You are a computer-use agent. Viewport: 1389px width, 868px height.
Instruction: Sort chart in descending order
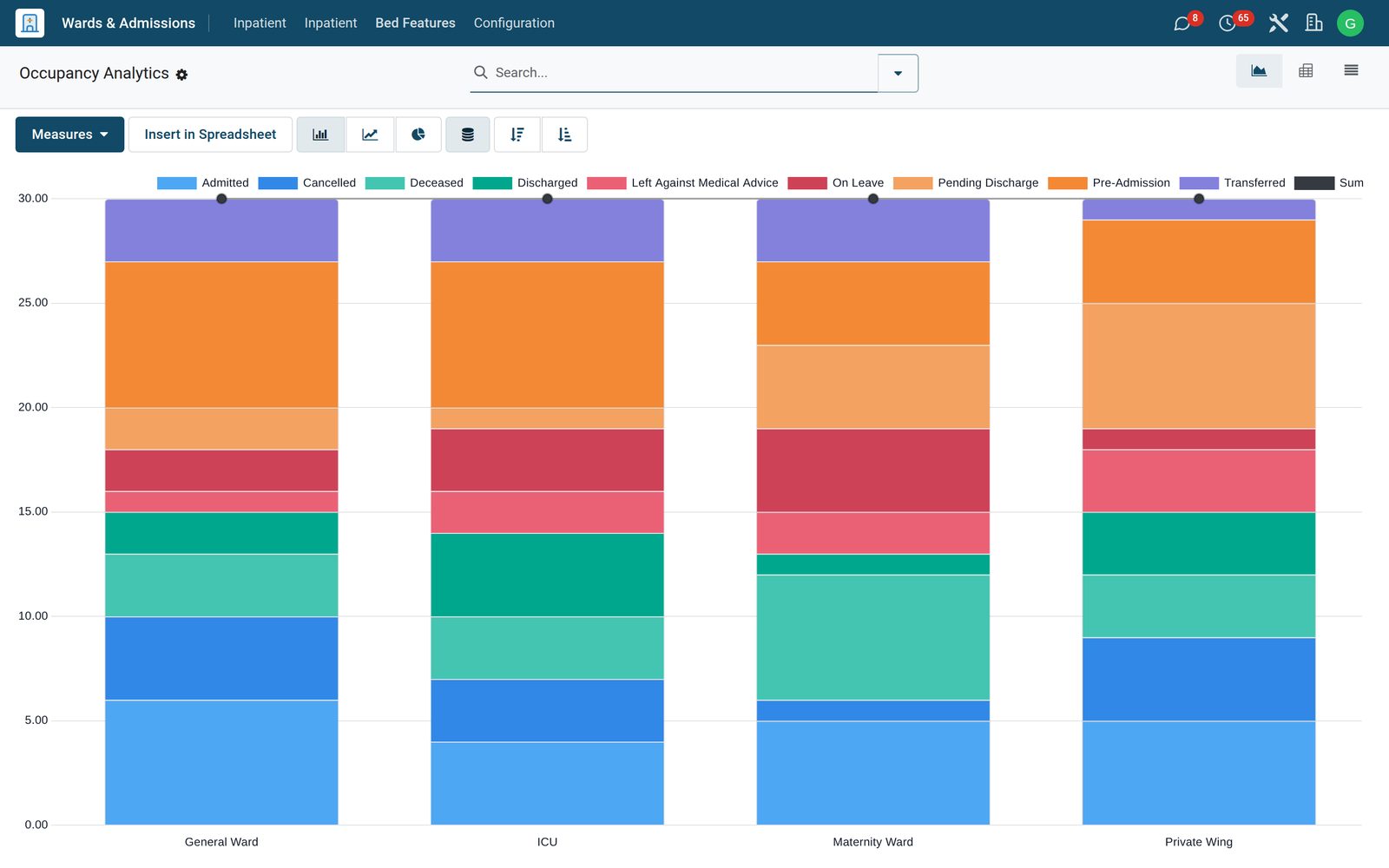(x=517, y=135)
